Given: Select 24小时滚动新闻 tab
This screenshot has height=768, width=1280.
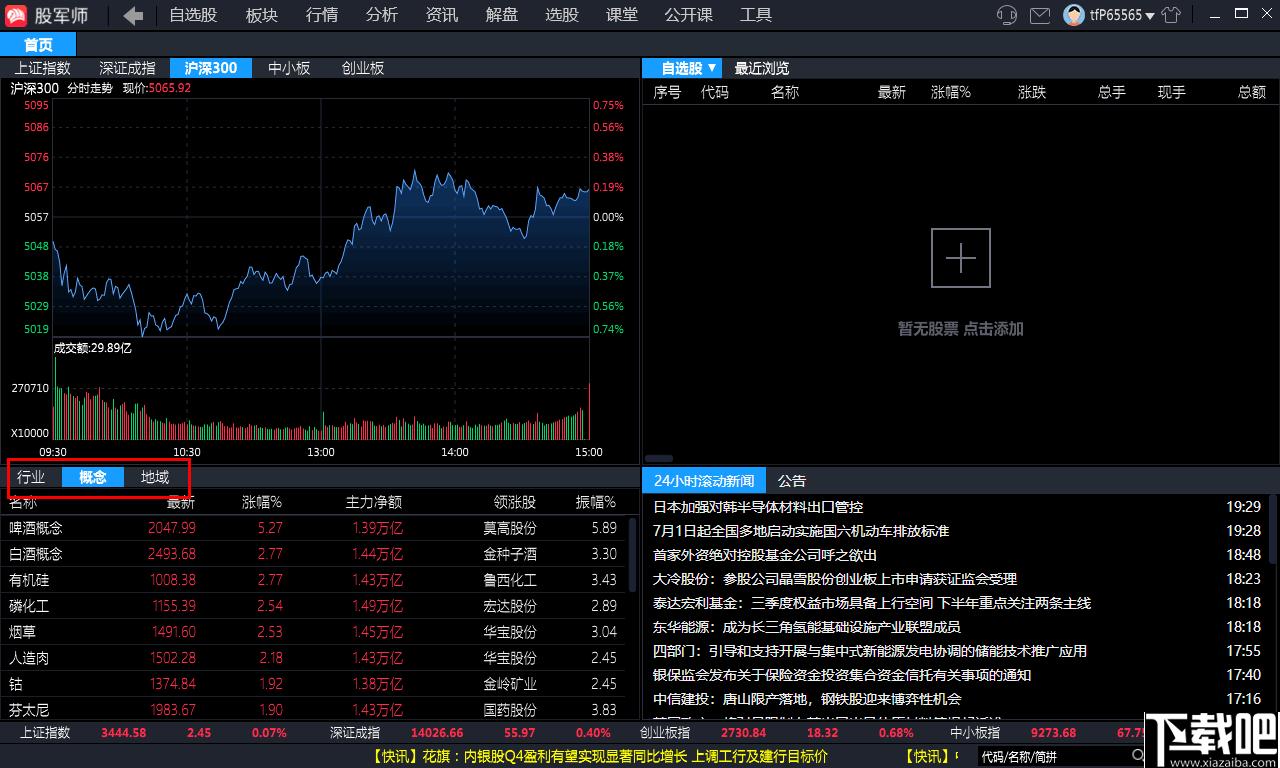Looking at the screenshot, I should pos(704,480).
